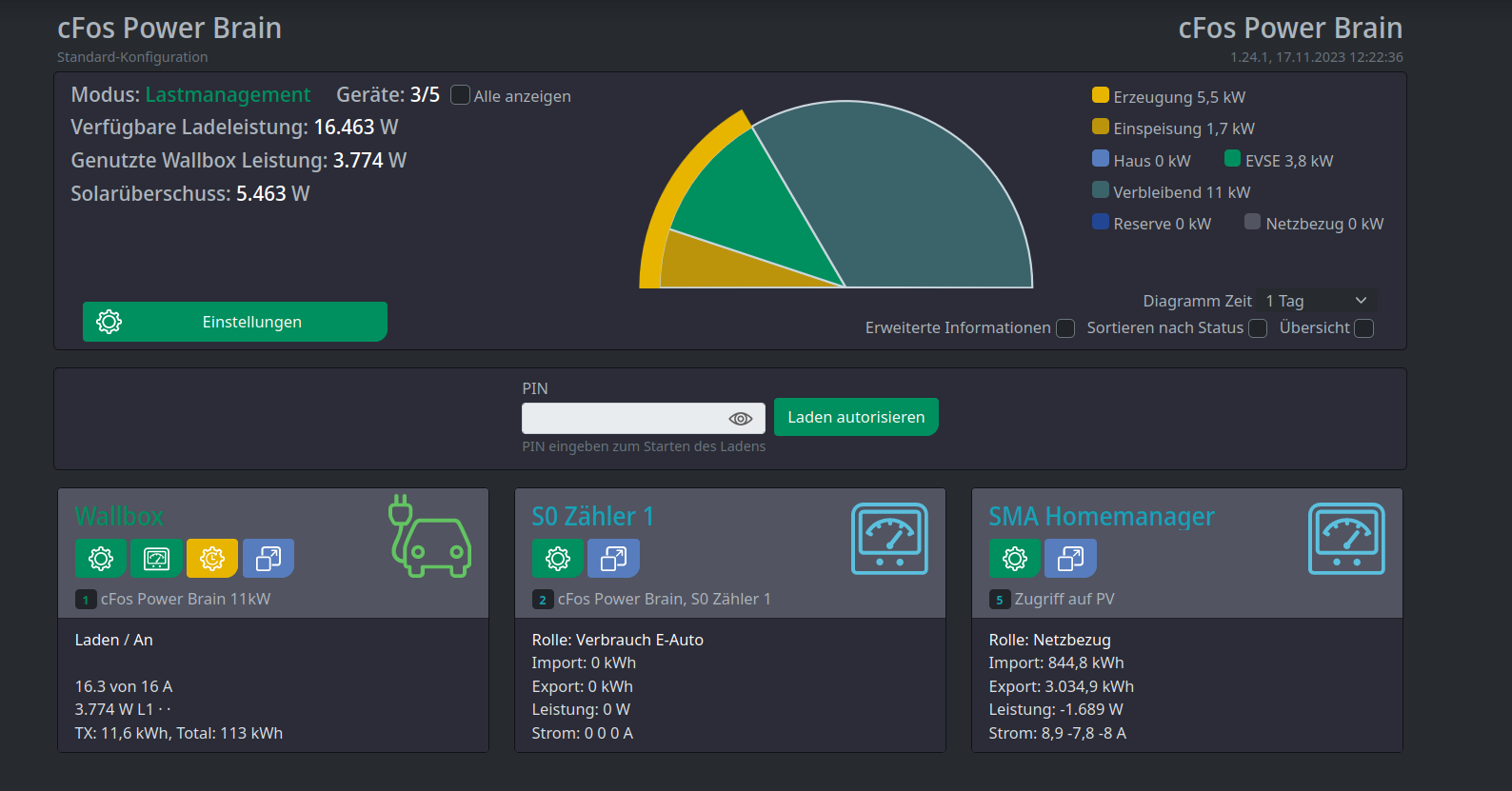The image size is (1512, 791).
Task: Enable Alle anzeigen checkbox
Action: click(x=460, y=95)
